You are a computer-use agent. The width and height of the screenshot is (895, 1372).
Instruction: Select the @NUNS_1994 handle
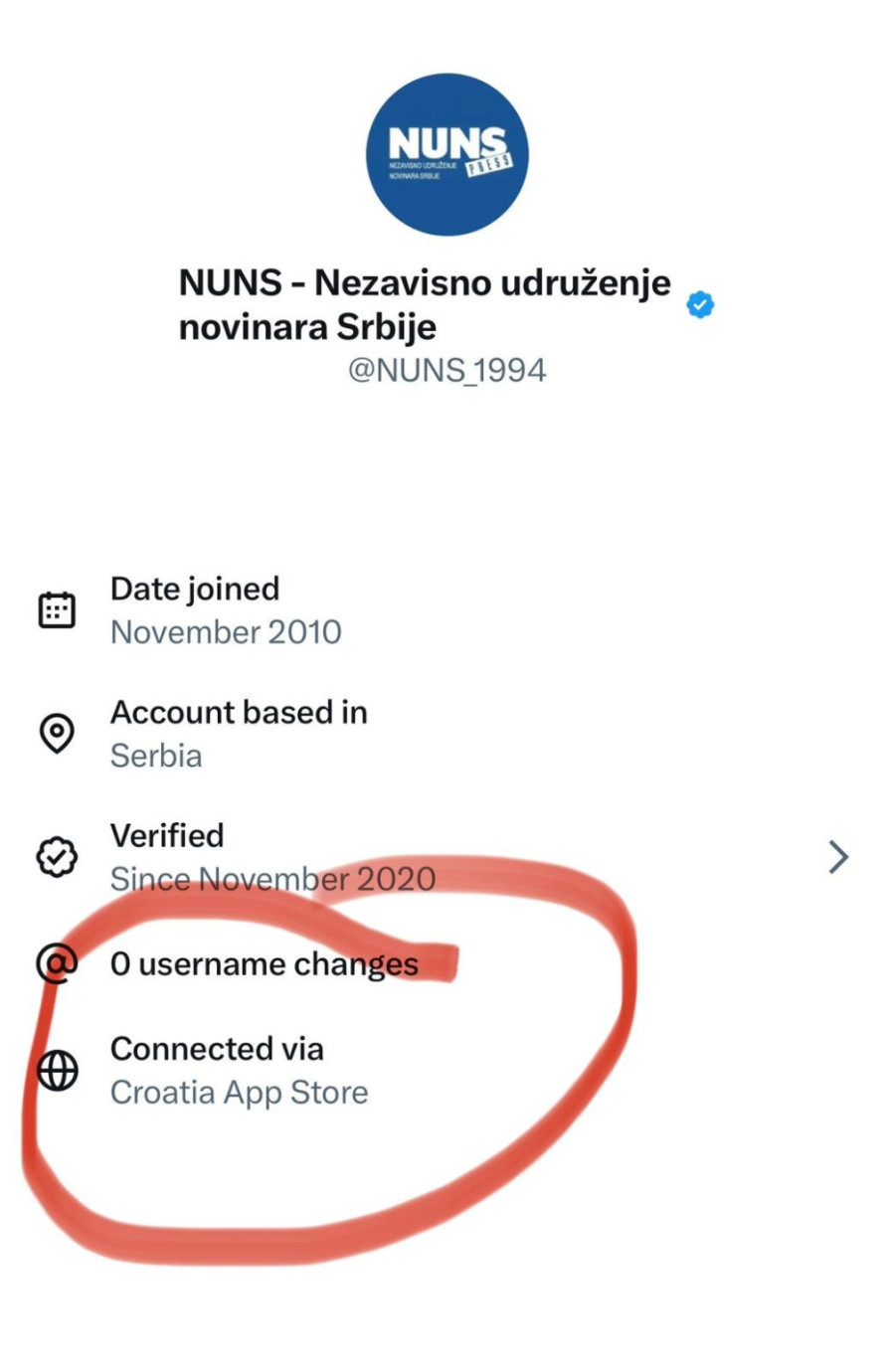(x=447, y=371)
